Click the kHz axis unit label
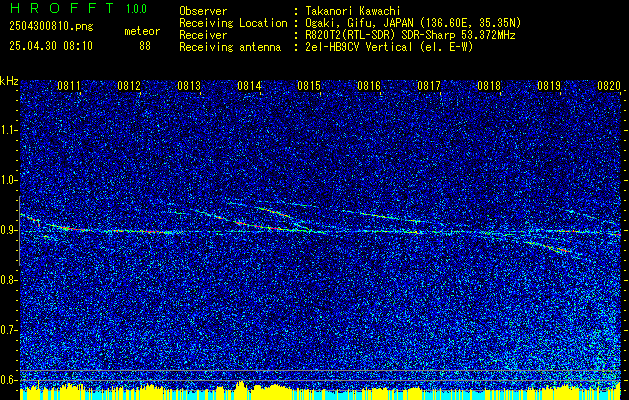The image size is (629, 400). pyautogui.click(x=9, y=81)
